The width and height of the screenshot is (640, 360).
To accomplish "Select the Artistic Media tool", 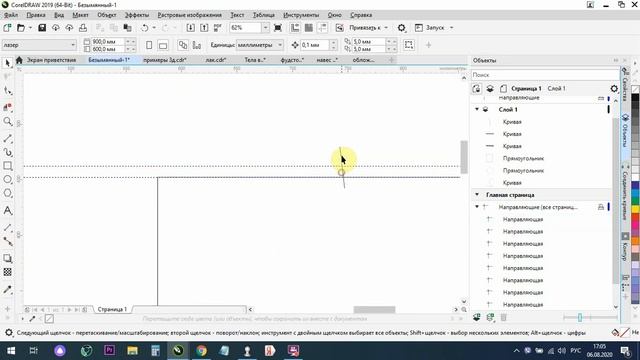I will pos(7,152).
